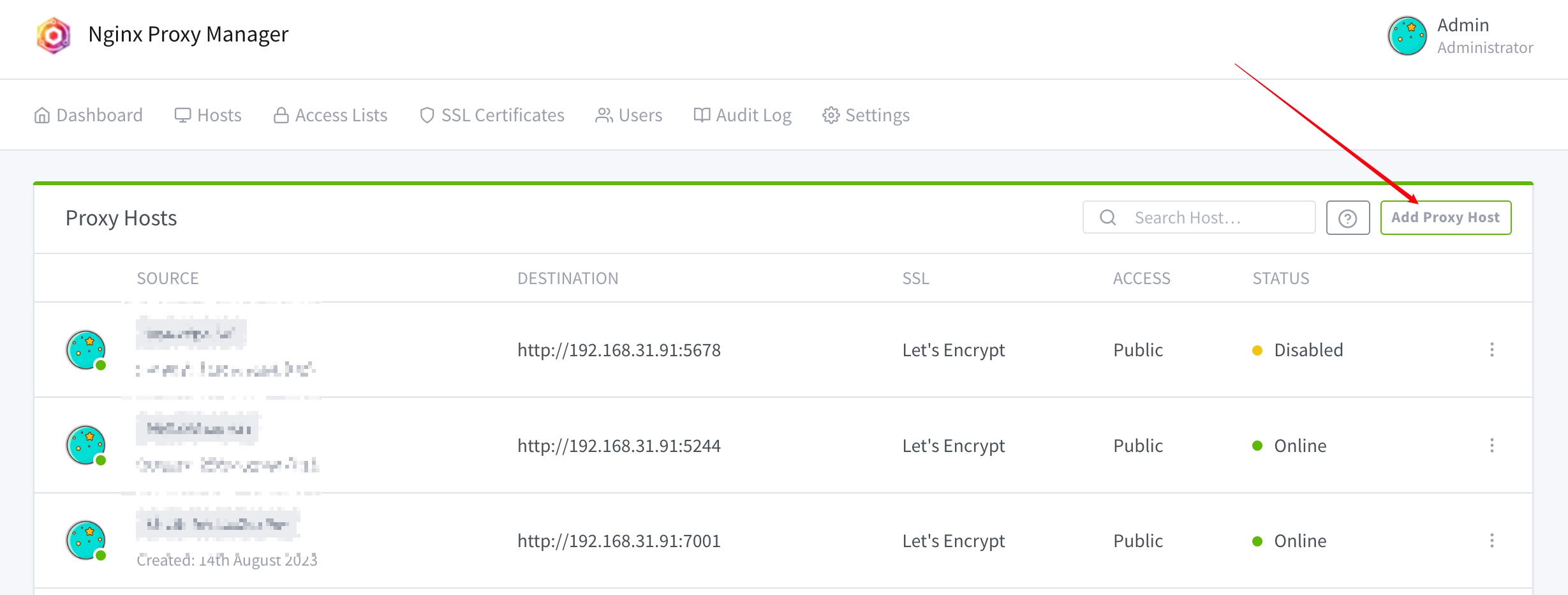Click the Admin avatar in the header
Image resolution: width=1568 pixels, height=595 pixels.
pos(1407,36)
